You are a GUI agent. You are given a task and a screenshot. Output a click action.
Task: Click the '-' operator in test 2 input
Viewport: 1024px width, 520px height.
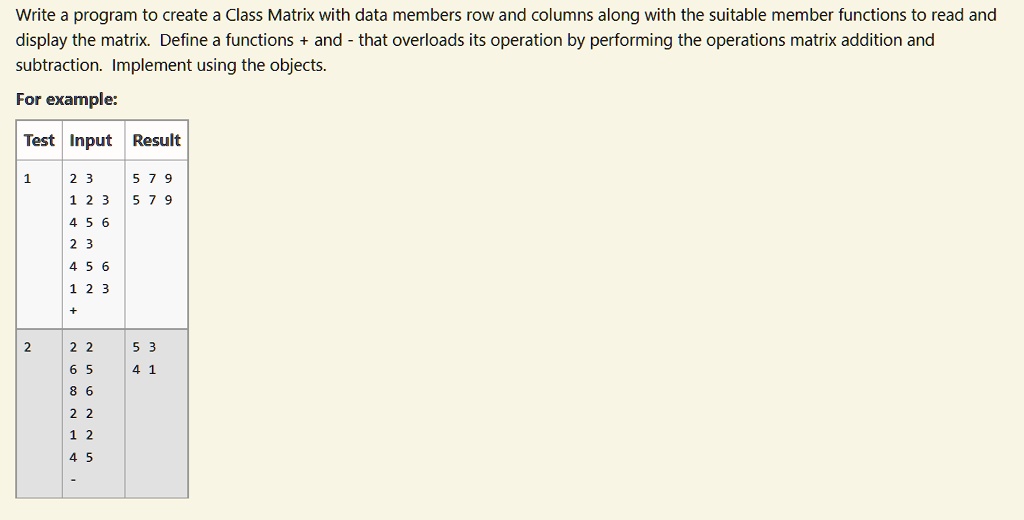pos(73,480)
